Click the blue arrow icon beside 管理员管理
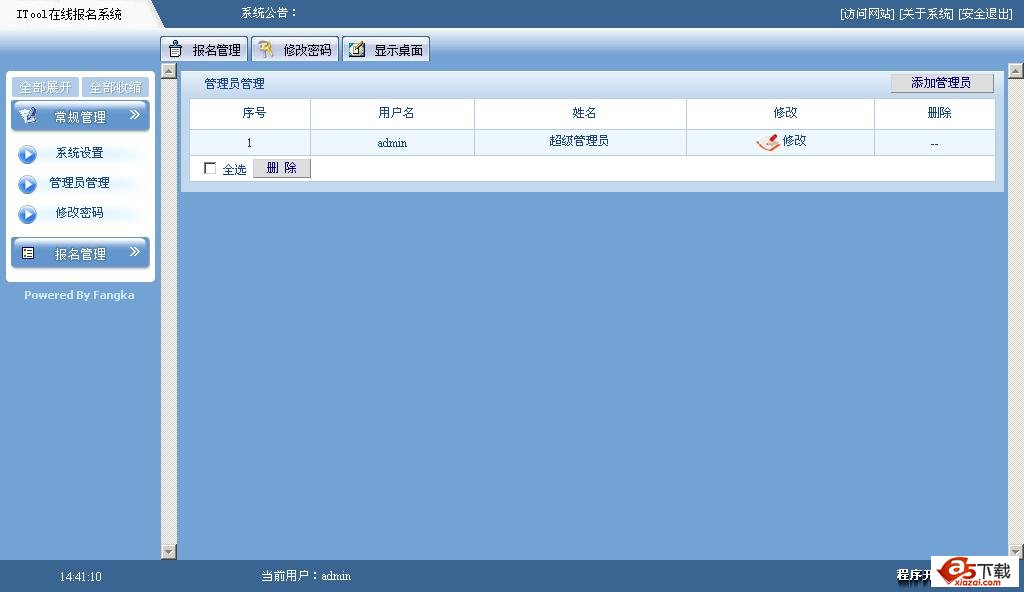This screenshot has height=592, width=1024. (x=27, y=183)
